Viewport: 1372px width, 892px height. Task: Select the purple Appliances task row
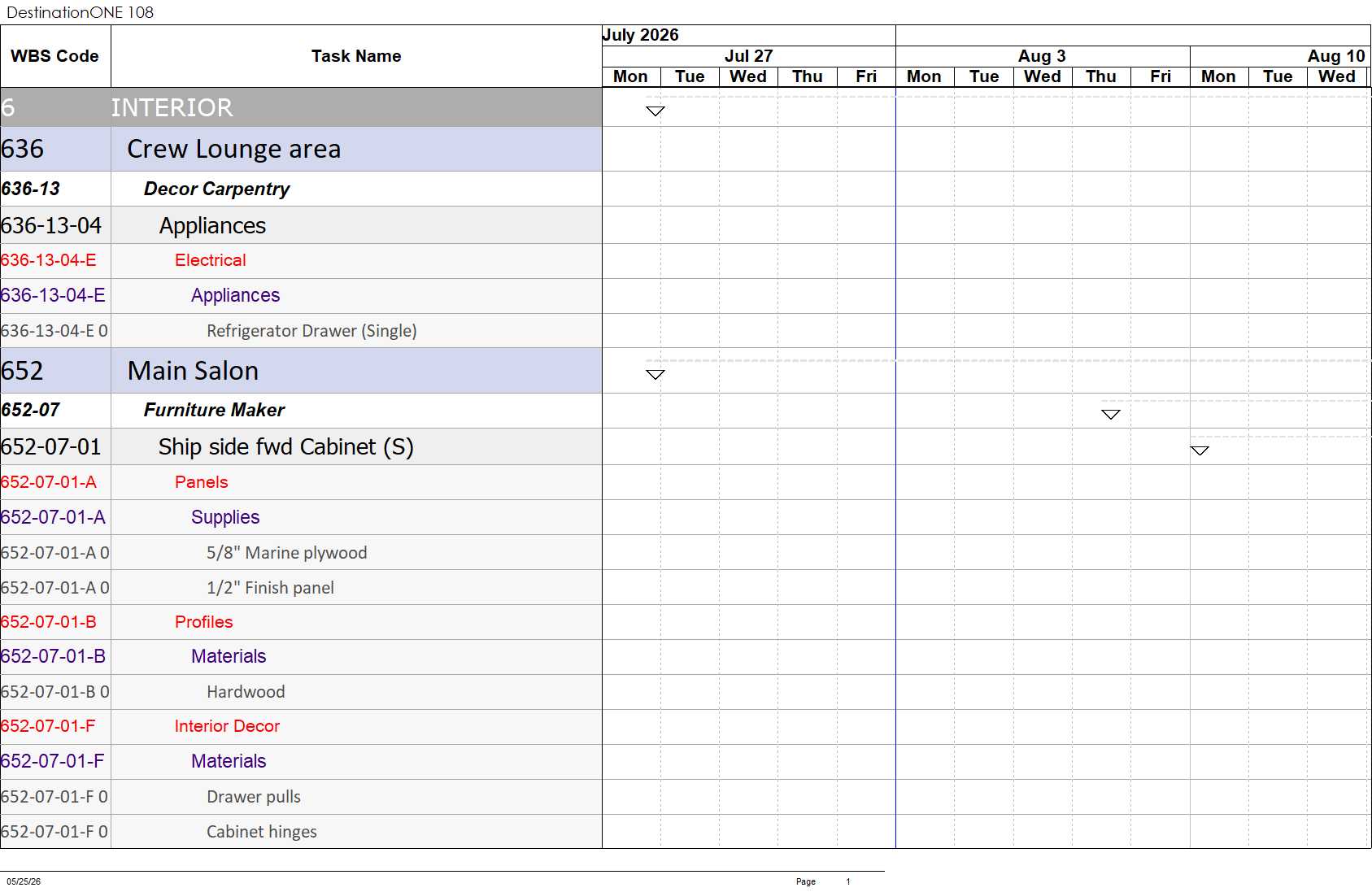(x=301, y=295)
